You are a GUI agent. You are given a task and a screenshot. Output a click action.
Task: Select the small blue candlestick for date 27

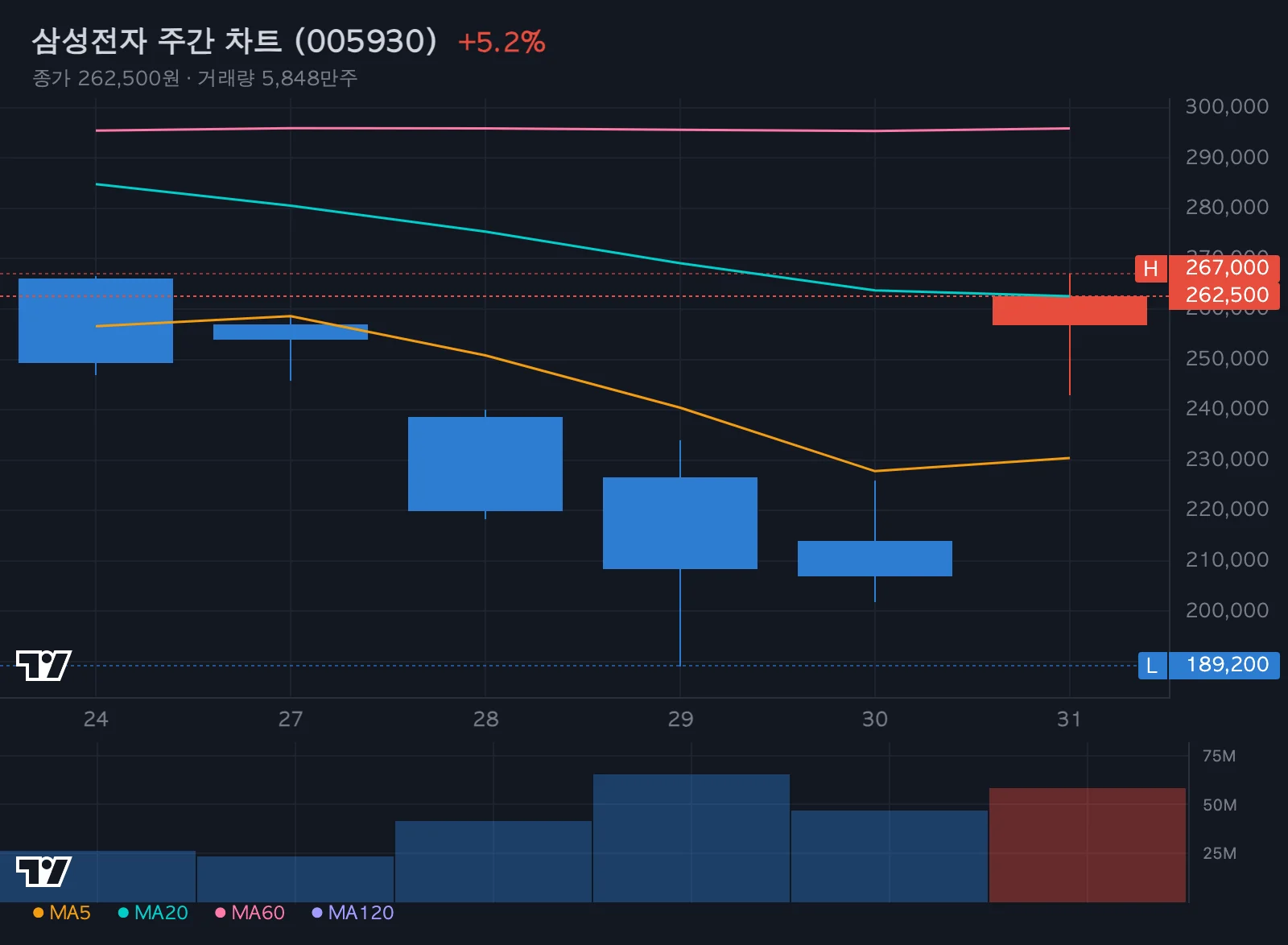(x=291, y=332)
